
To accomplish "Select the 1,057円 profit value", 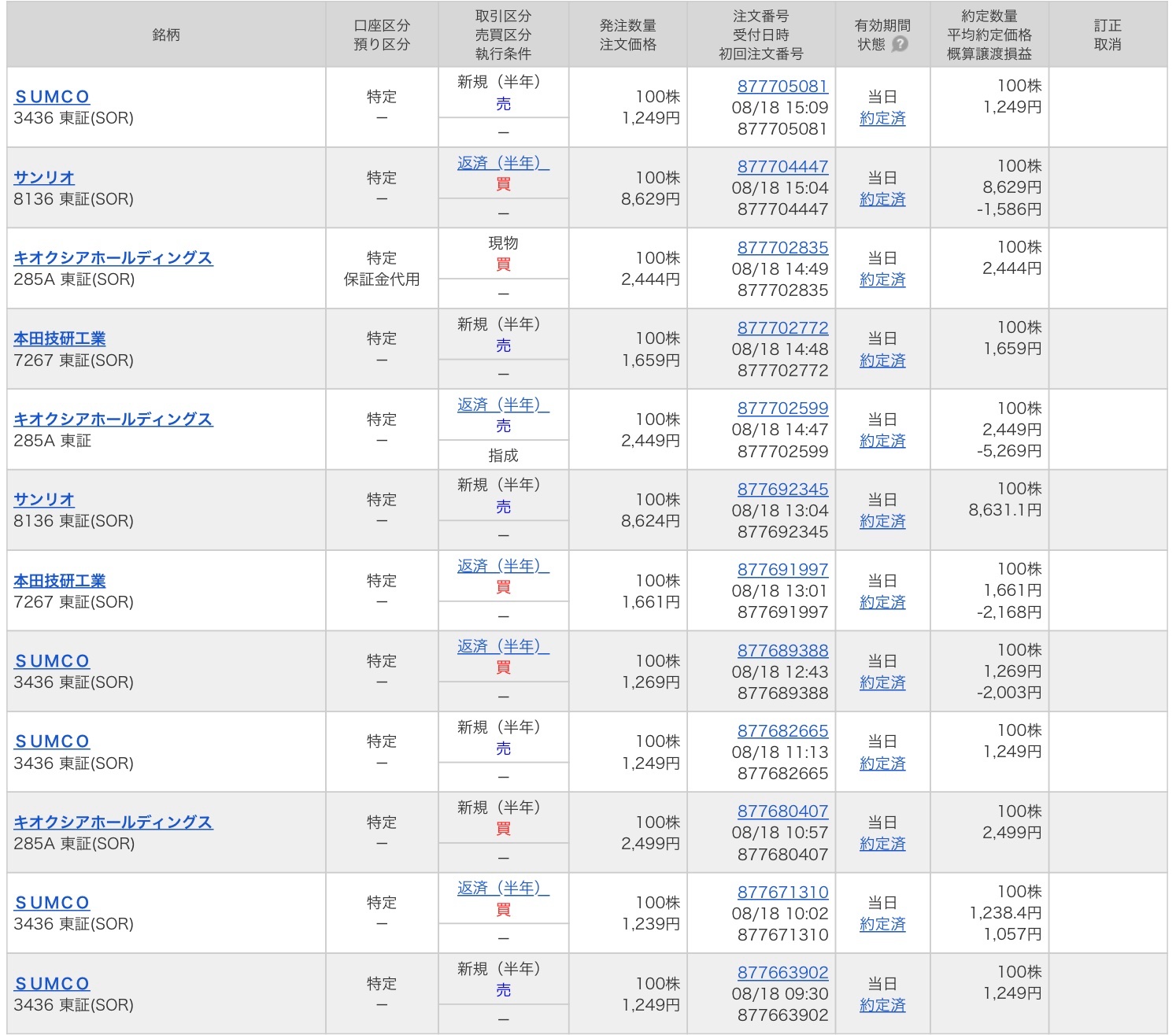I will [1013, 934].
